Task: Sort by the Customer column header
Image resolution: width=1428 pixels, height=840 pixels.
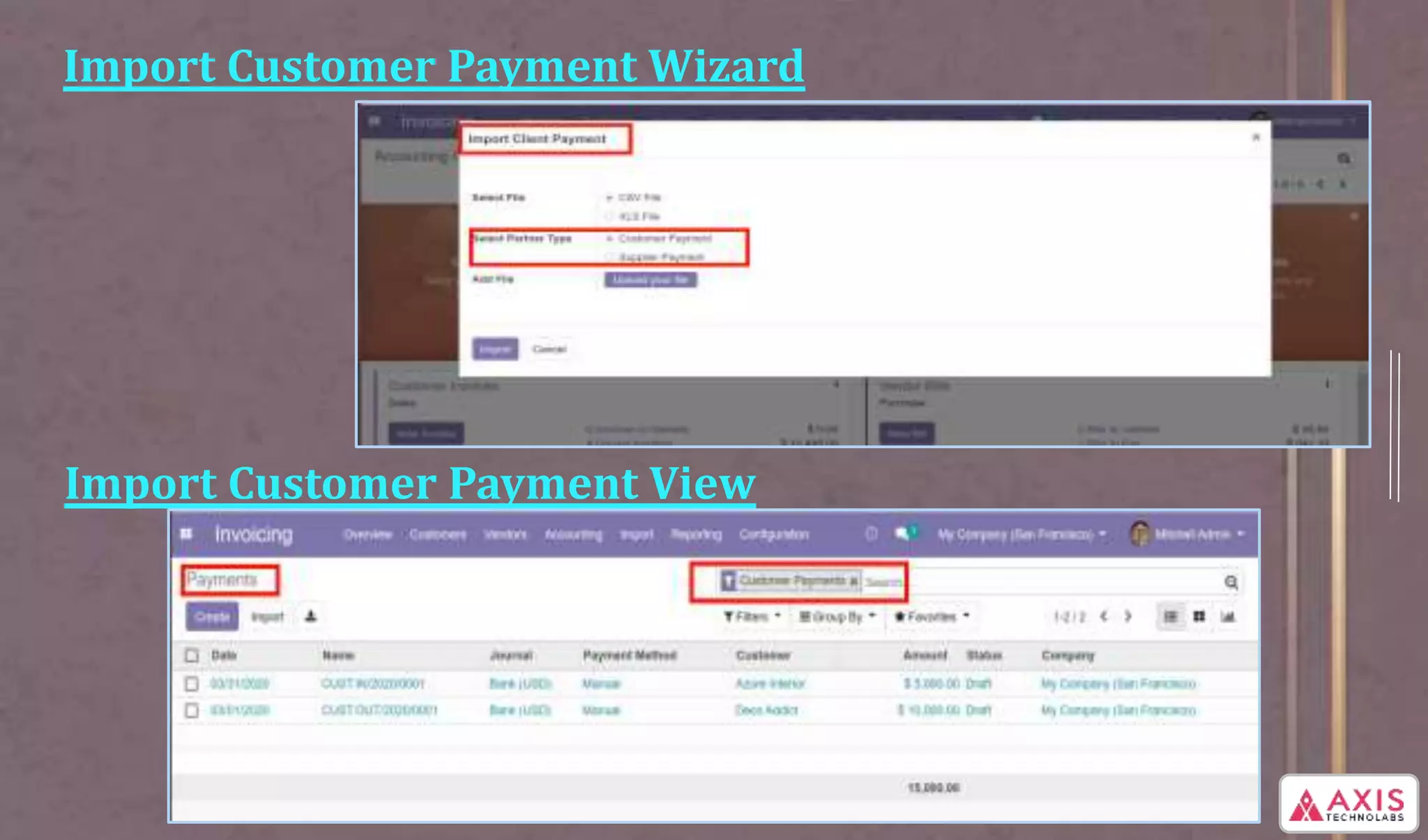Action: click(x=763, y=655)
